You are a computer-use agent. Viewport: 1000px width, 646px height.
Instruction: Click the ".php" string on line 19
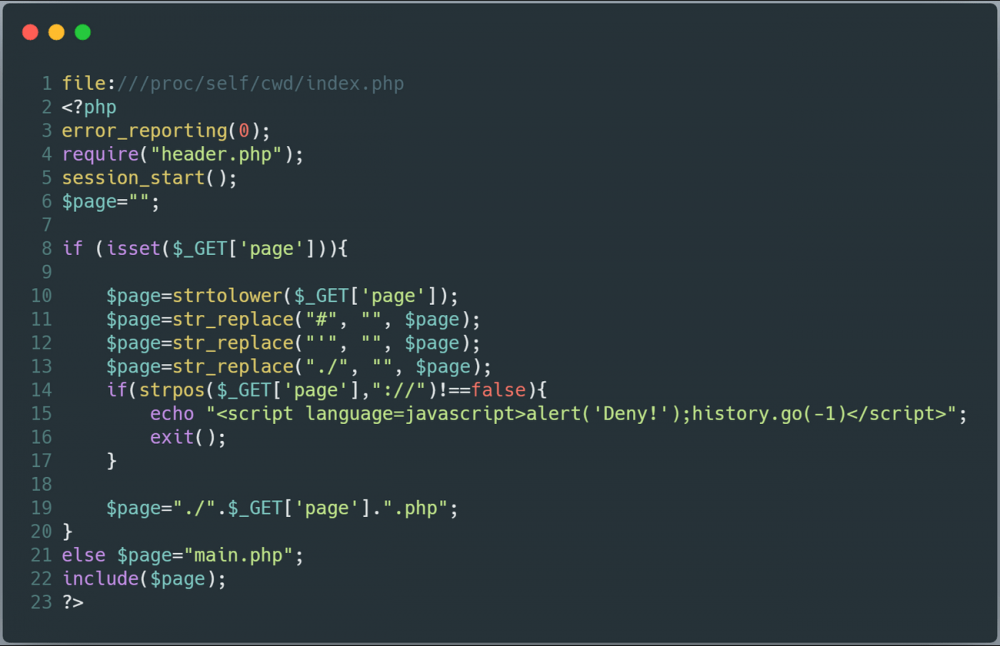click(415, 508)
